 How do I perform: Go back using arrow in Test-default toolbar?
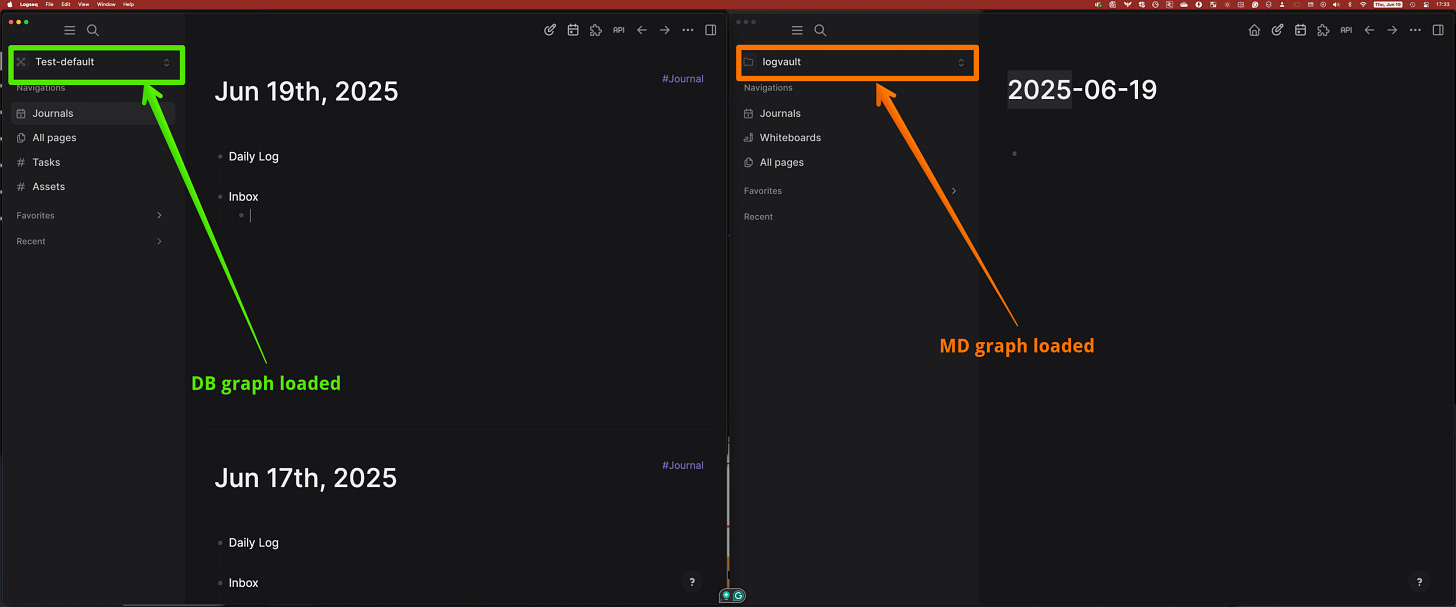click(x=642, y=30)
